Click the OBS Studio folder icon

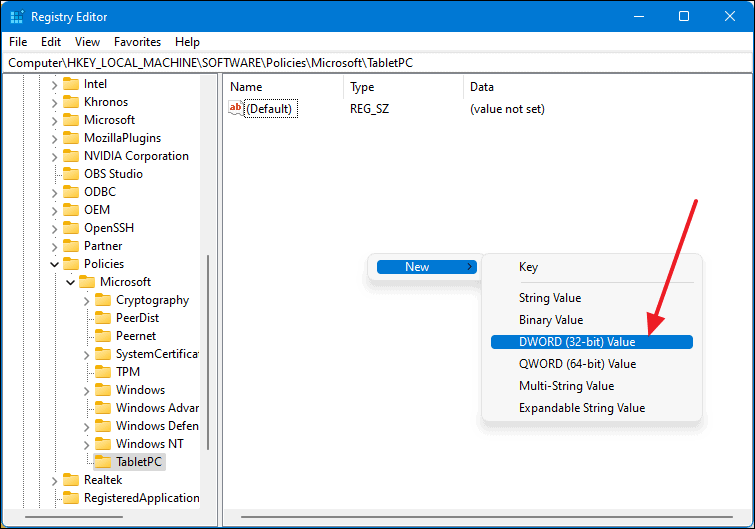[x=71, y=174]
